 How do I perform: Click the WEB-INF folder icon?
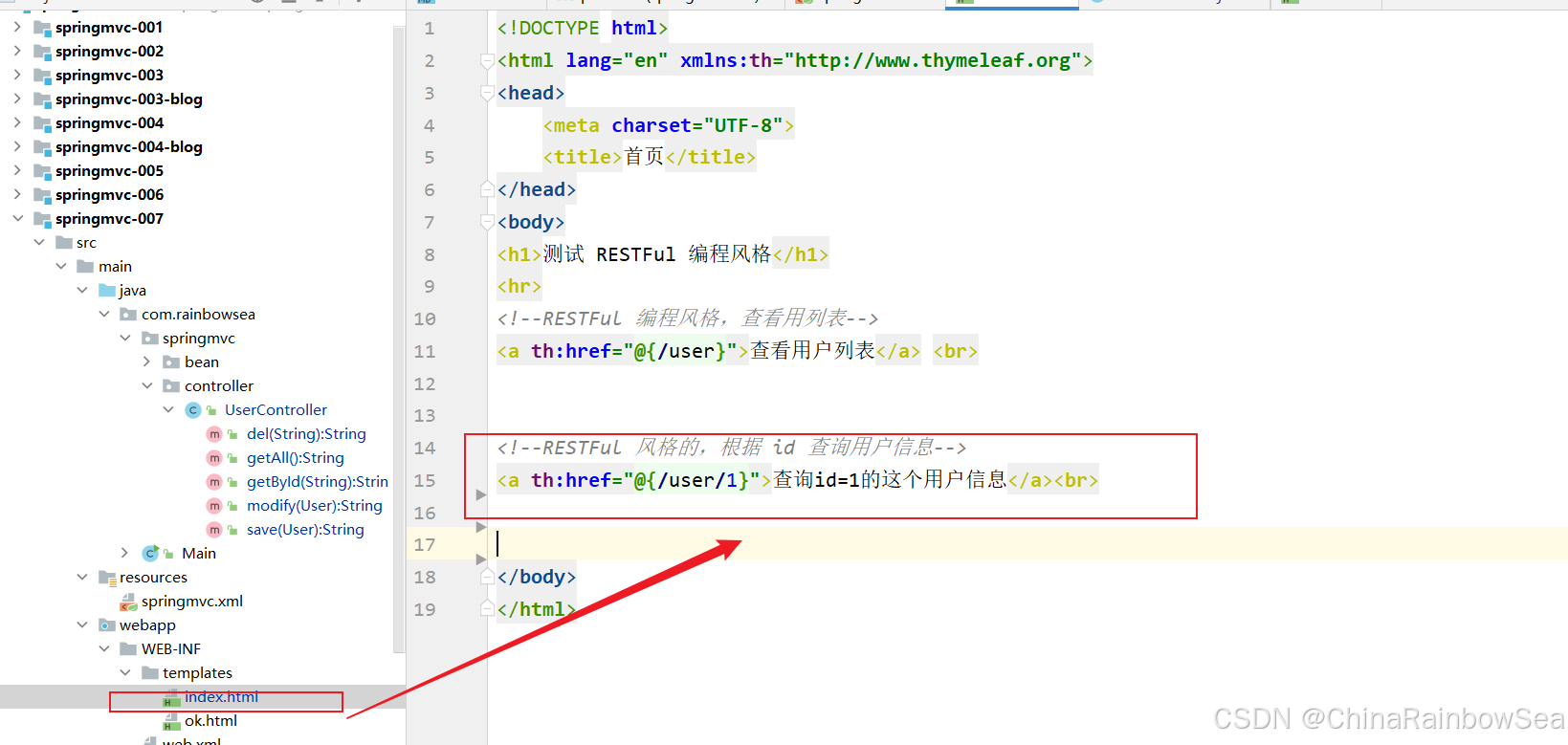tap(128, 648)
